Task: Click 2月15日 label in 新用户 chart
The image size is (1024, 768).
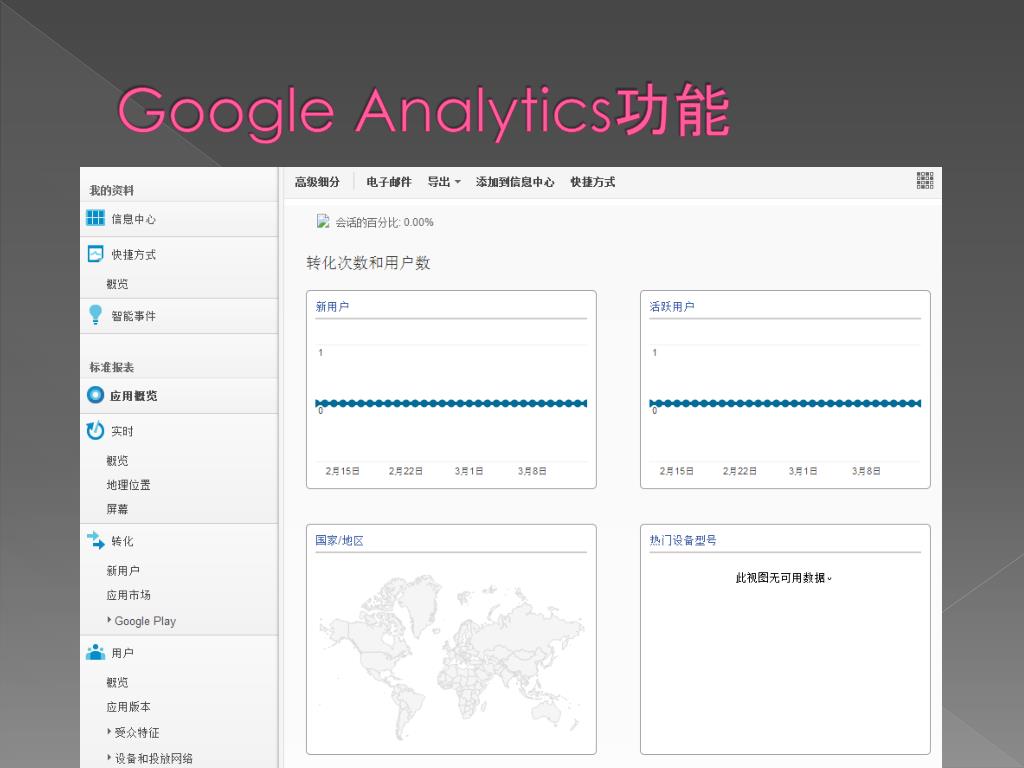Action: [343, 471]
